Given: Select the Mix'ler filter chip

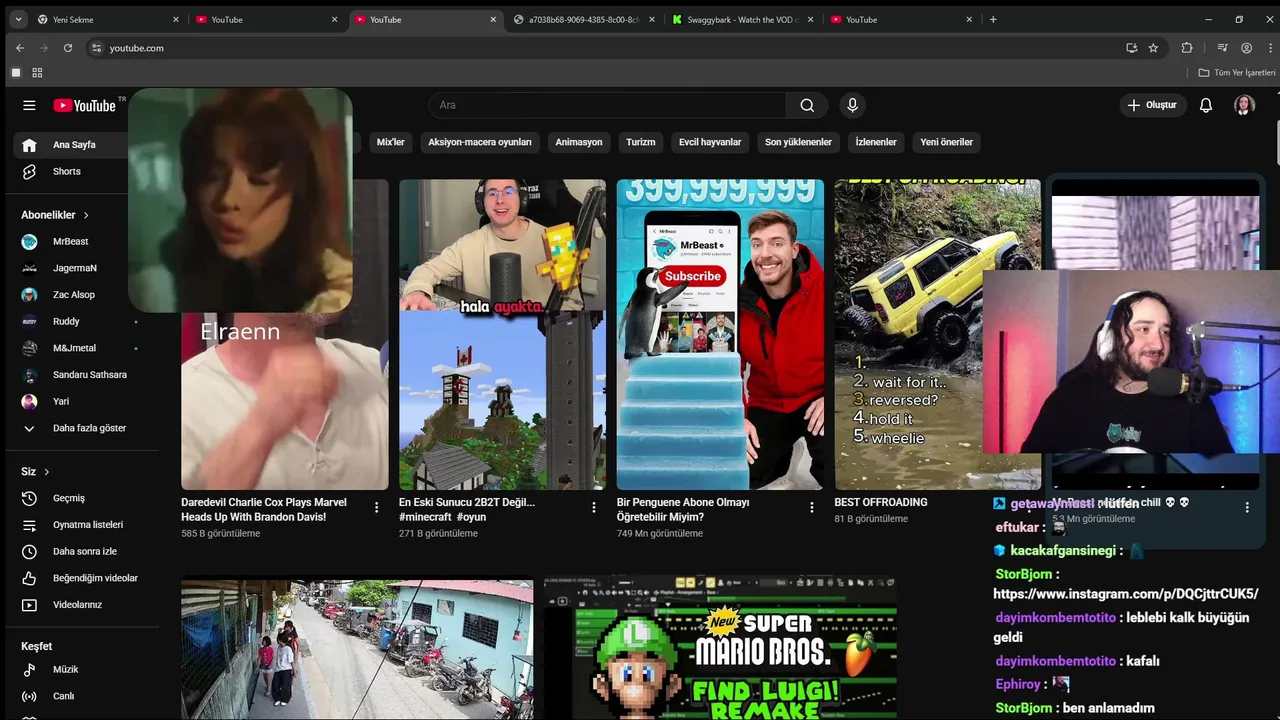Looking at the screenshot, I should [x=390, y=142].
